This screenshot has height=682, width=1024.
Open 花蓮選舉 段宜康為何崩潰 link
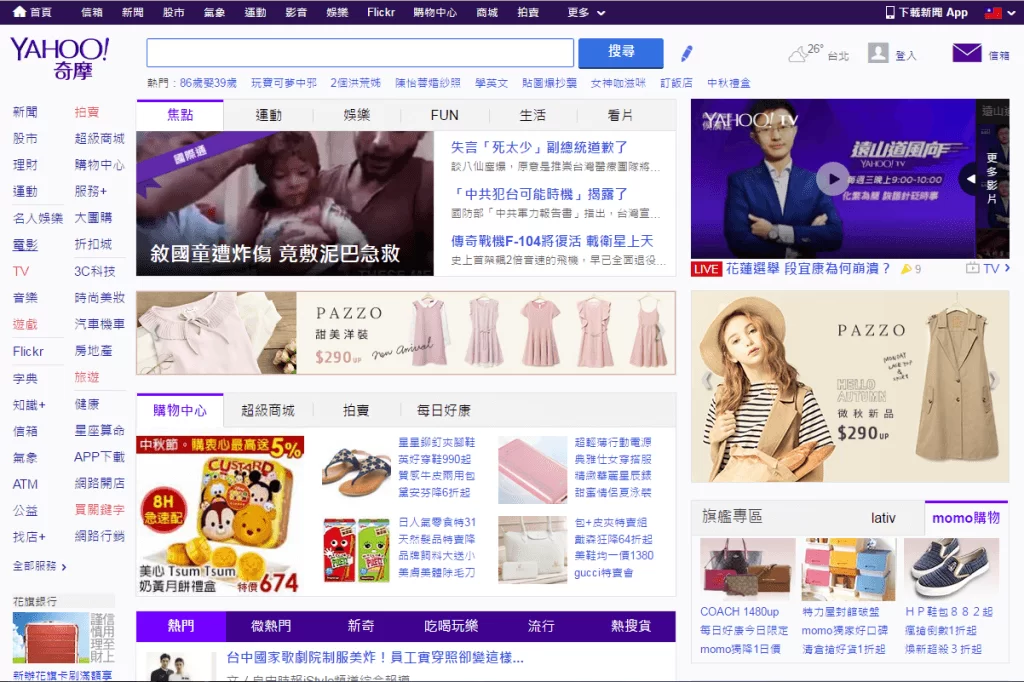[x=808, y=268]
